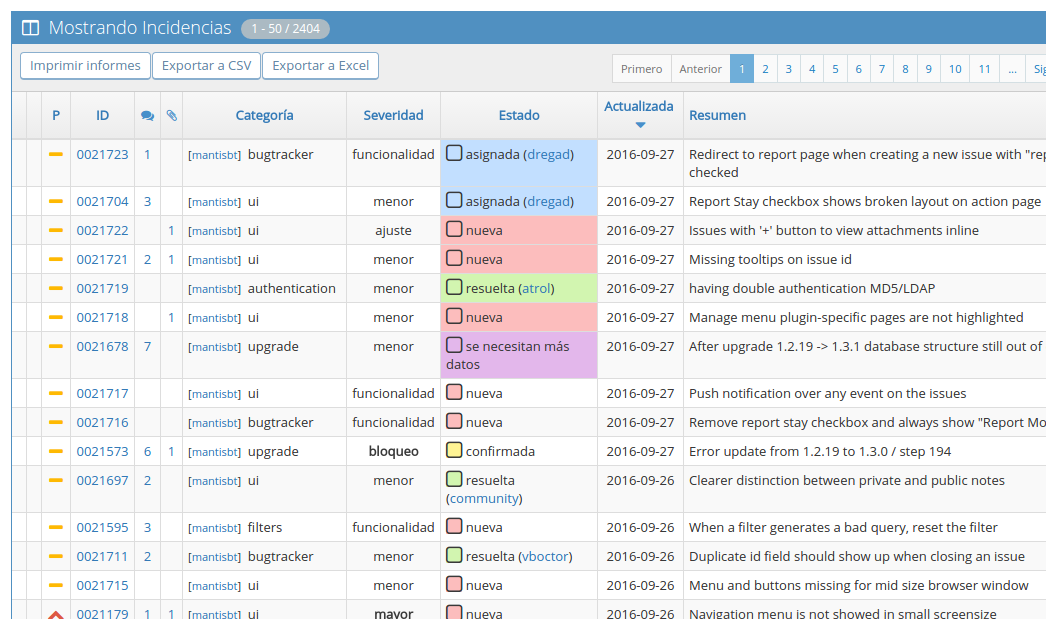Viewport: 1046px width, 619px height.
Task: Click the purple status box for issue 0021678
Action: (x=454, y=345)
